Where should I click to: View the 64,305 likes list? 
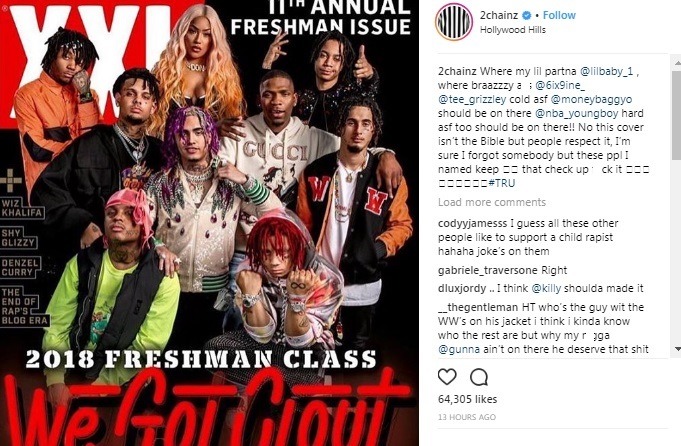[x=467, y=399]
